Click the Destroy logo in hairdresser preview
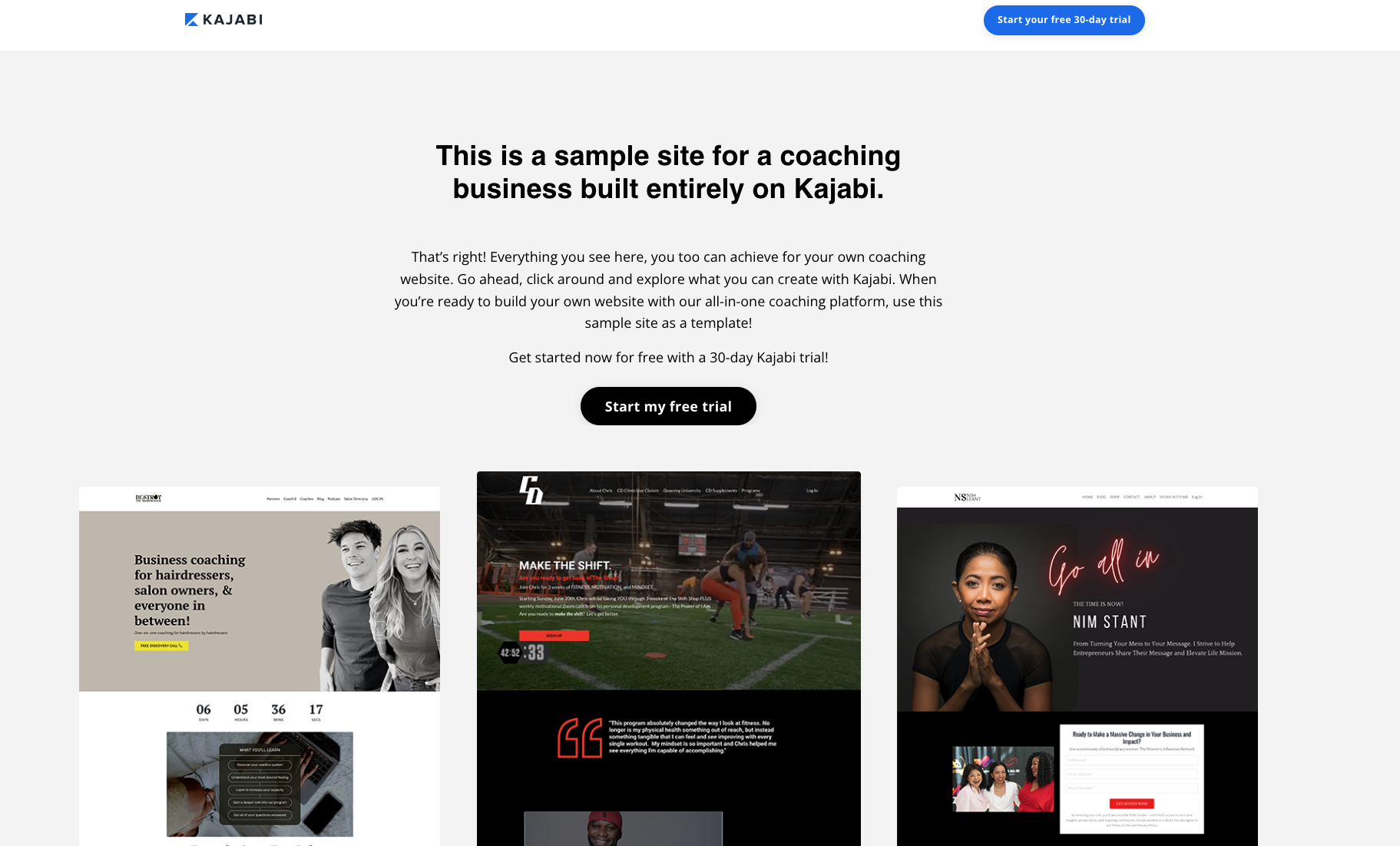The image size is (1400, 846). (148, 498)
